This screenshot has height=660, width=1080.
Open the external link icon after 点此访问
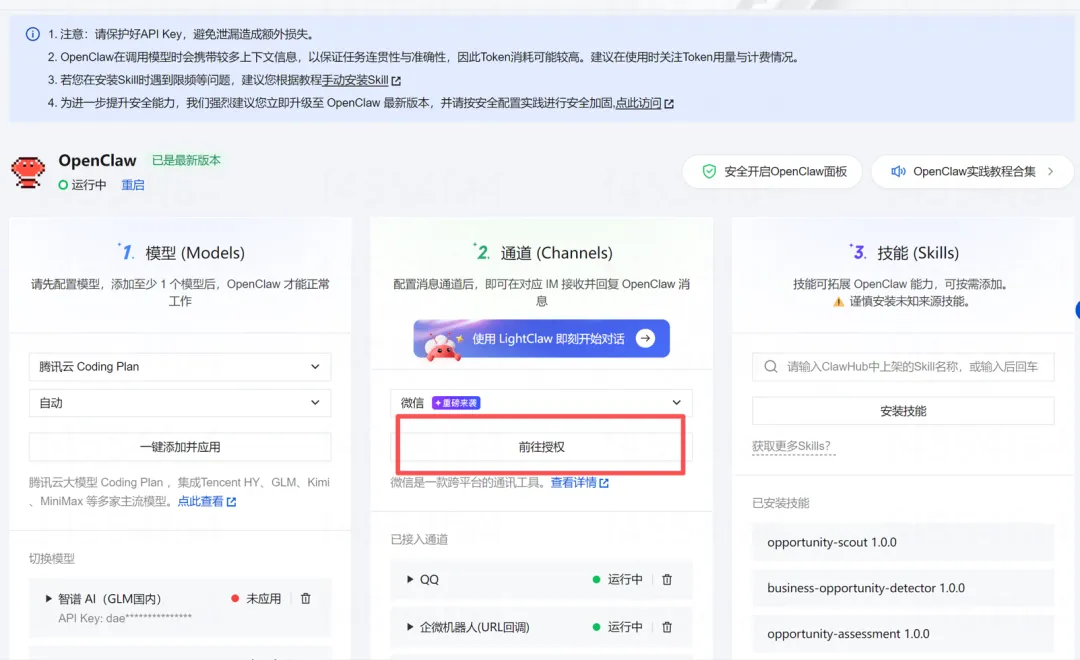(669, 103)
